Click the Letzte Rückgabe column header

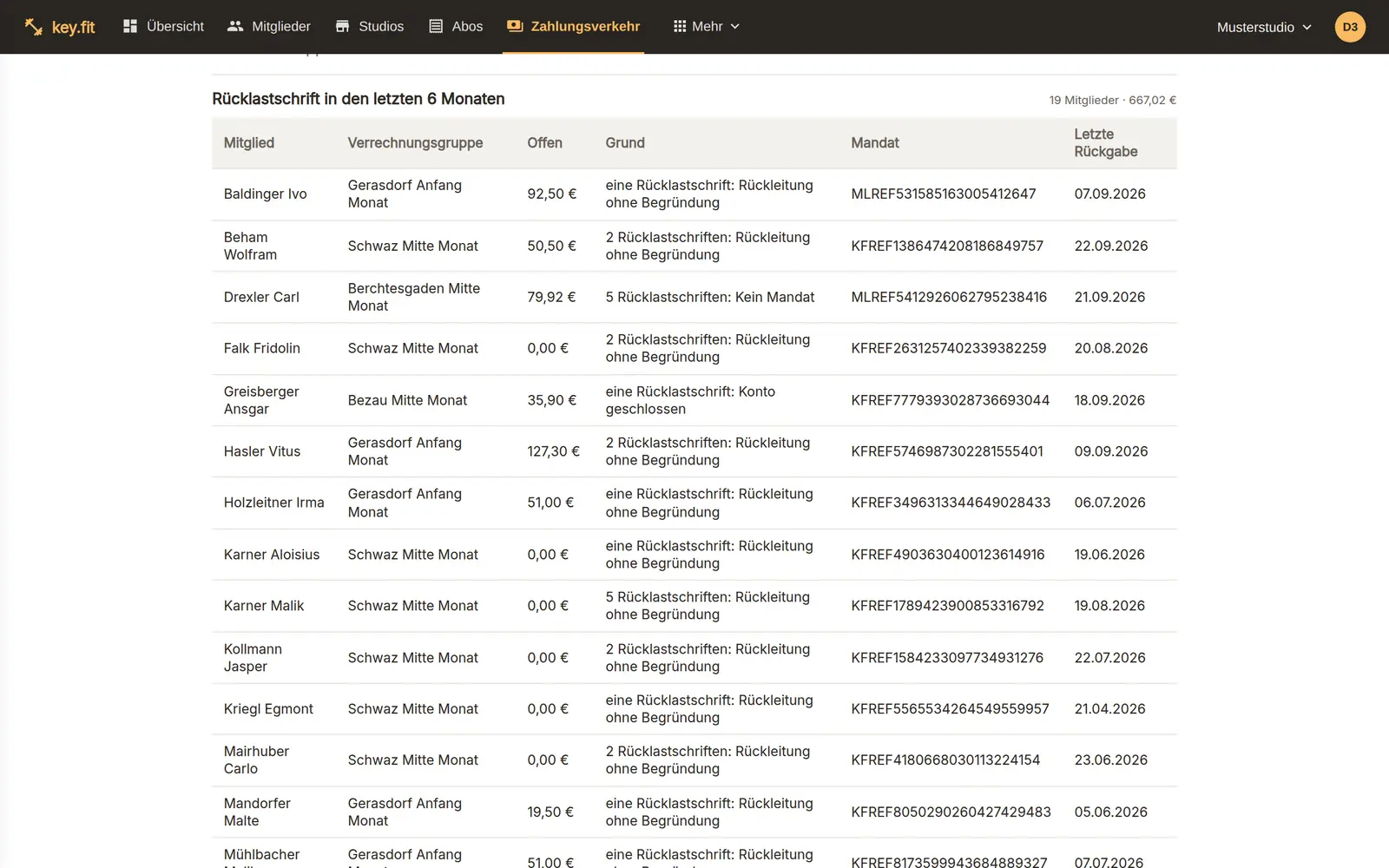coord(1106,142)
